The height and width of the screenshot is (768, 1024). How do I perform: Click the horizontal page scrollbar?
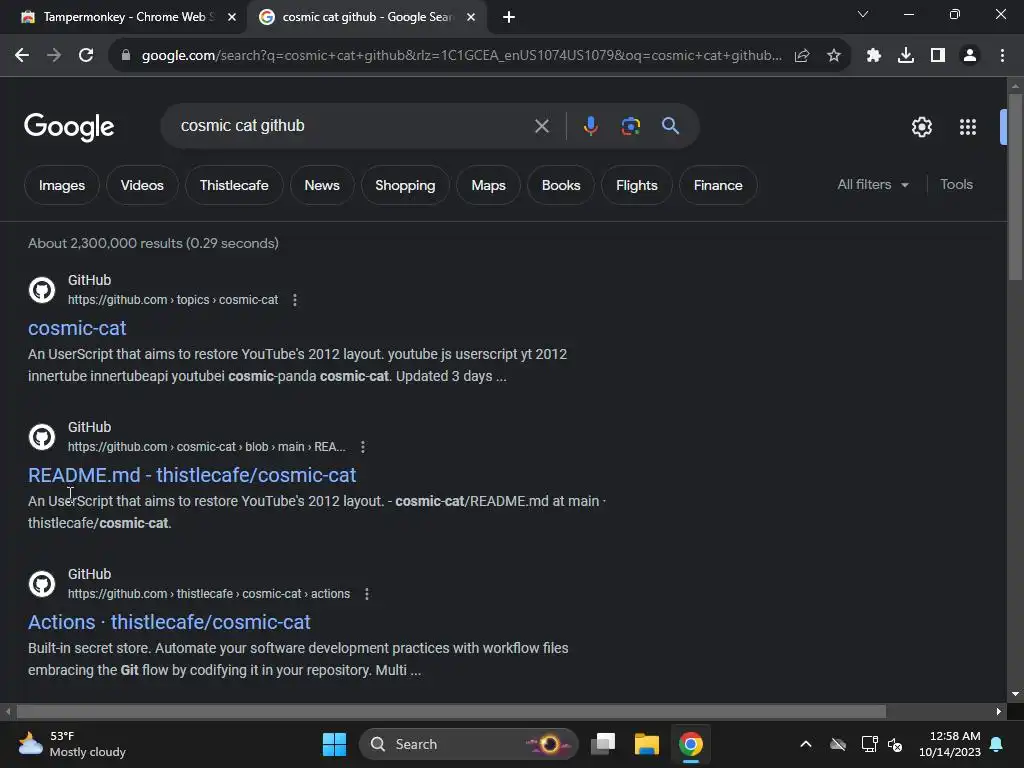[451, 711]
